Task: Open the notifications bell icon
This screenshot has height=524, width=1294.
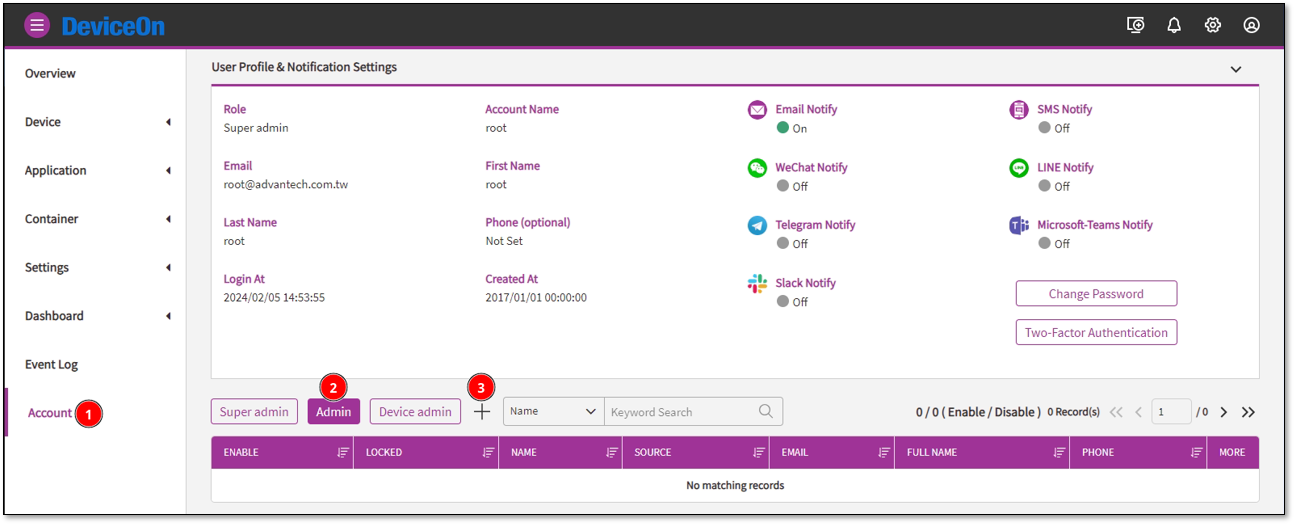Action: click(x=1174, y=25)
